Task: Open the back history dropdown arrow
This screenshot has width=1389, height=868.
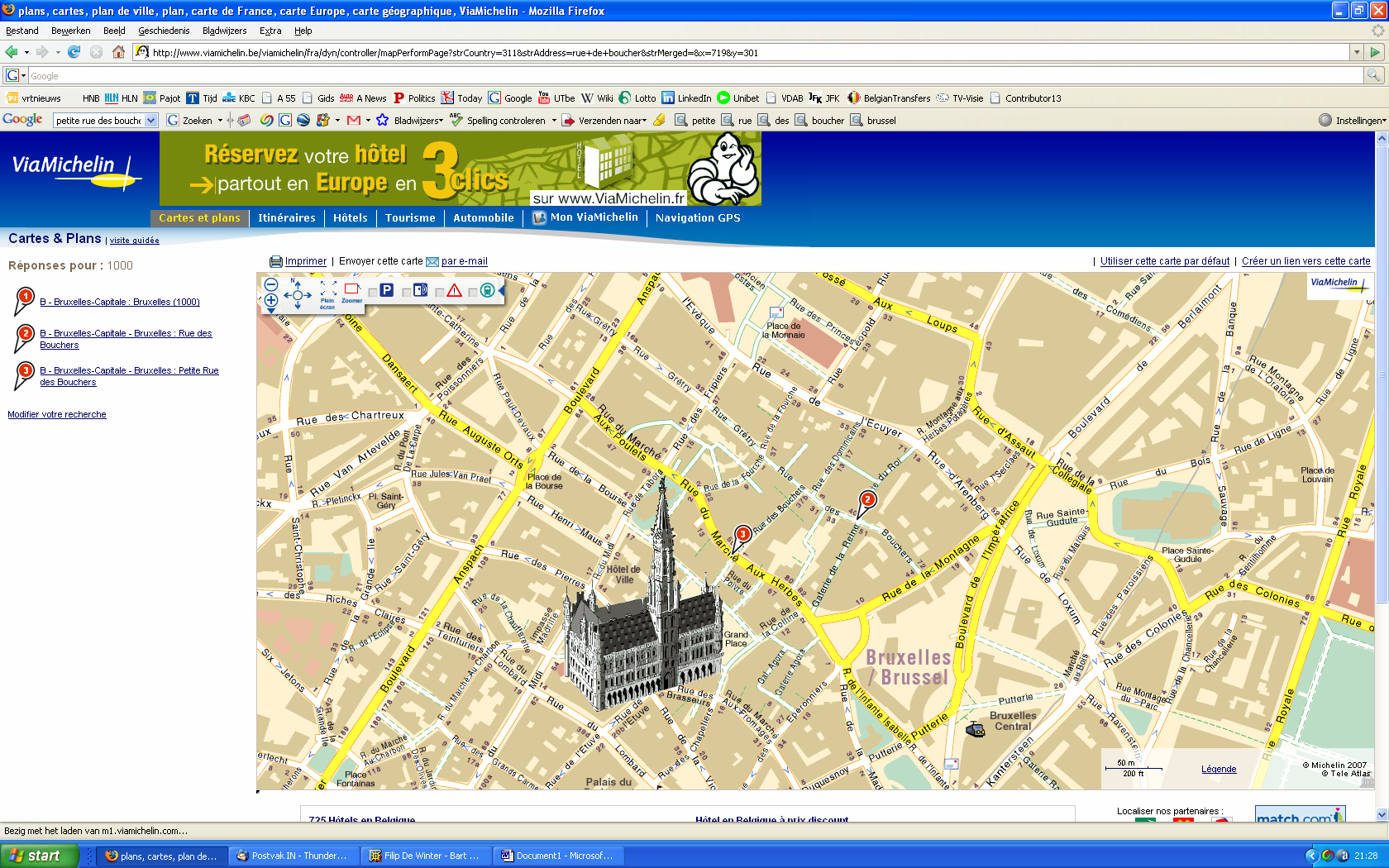Action: (26, 52)
